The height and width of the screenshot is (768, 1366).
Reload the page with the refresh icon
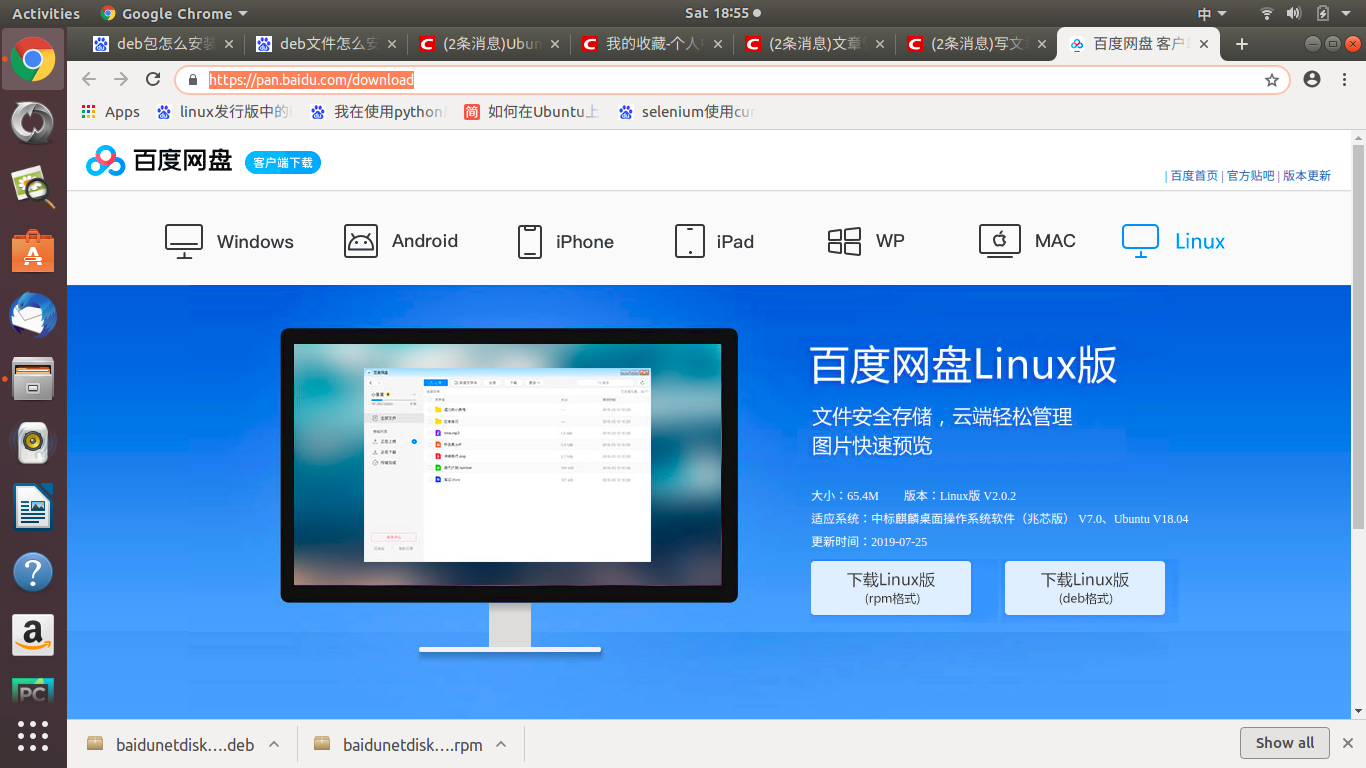coord(153,79)
